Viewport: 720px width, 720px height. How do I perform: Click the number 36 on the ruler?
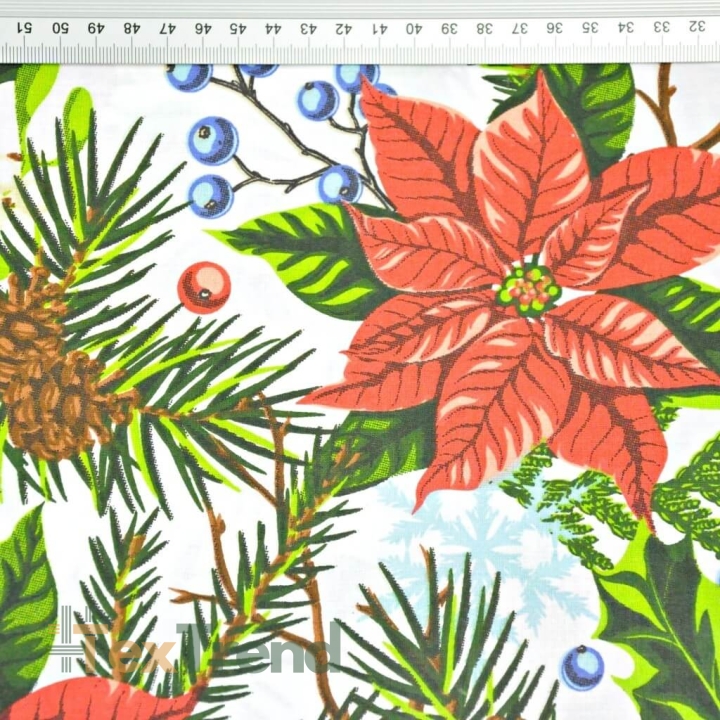tap(555, 28)
